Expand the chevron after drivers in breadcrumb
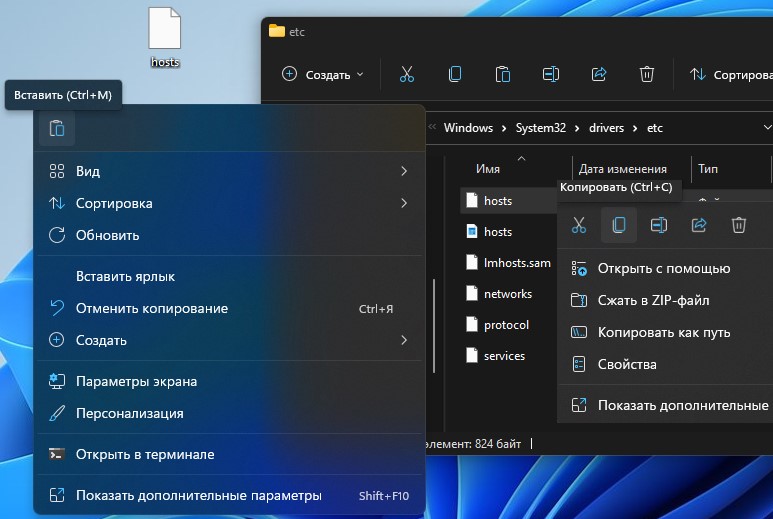The height and width of the screenshot is (519, 773). click(x=635, y=128)
